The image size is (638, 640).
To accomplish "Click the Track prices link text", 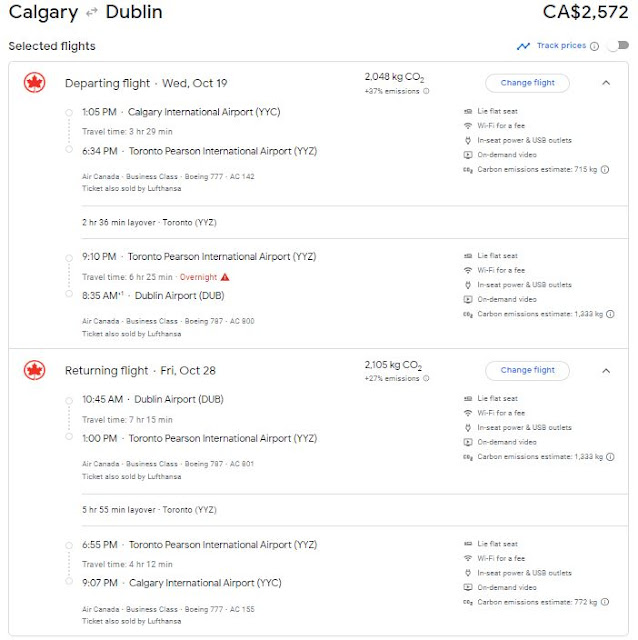I will [561, 45].
